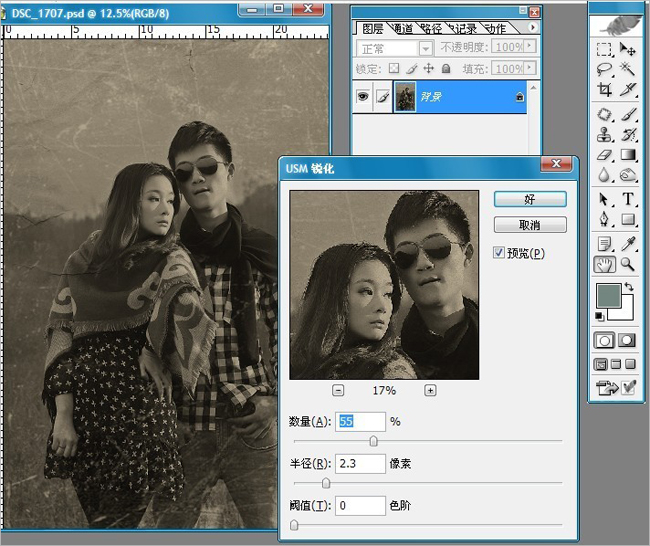
Task: Expand the 不透明度 opacity arrow
Action: 529,46
